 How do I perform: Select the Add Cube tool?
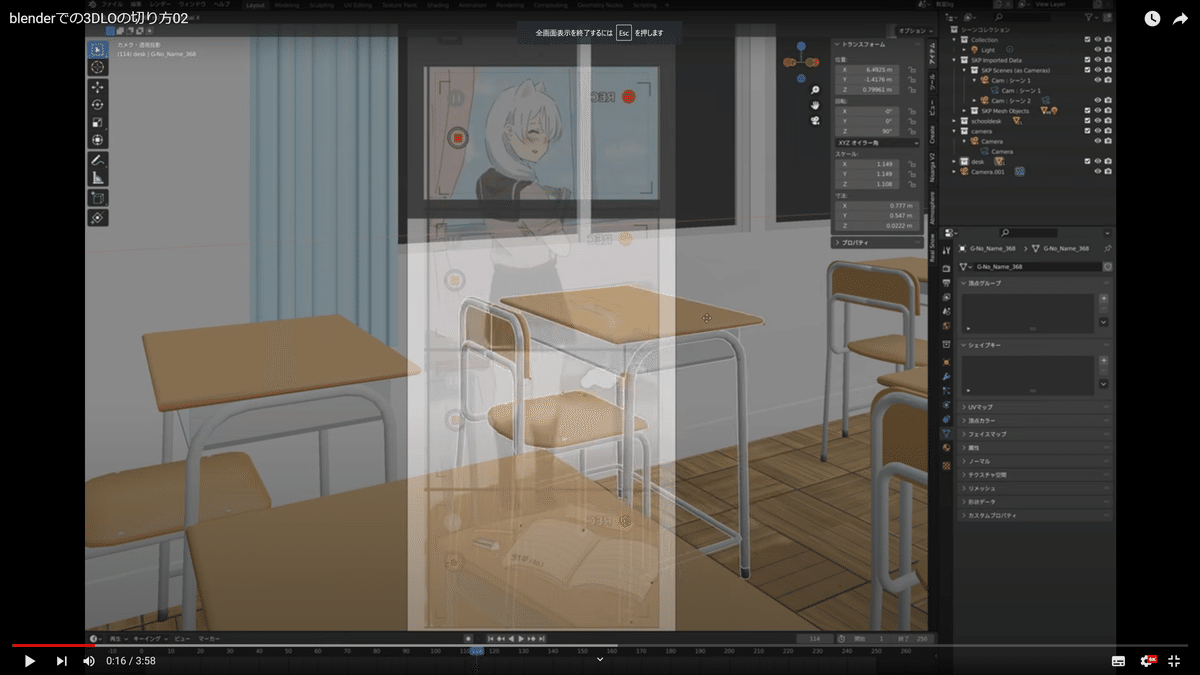tap(98, 198)
